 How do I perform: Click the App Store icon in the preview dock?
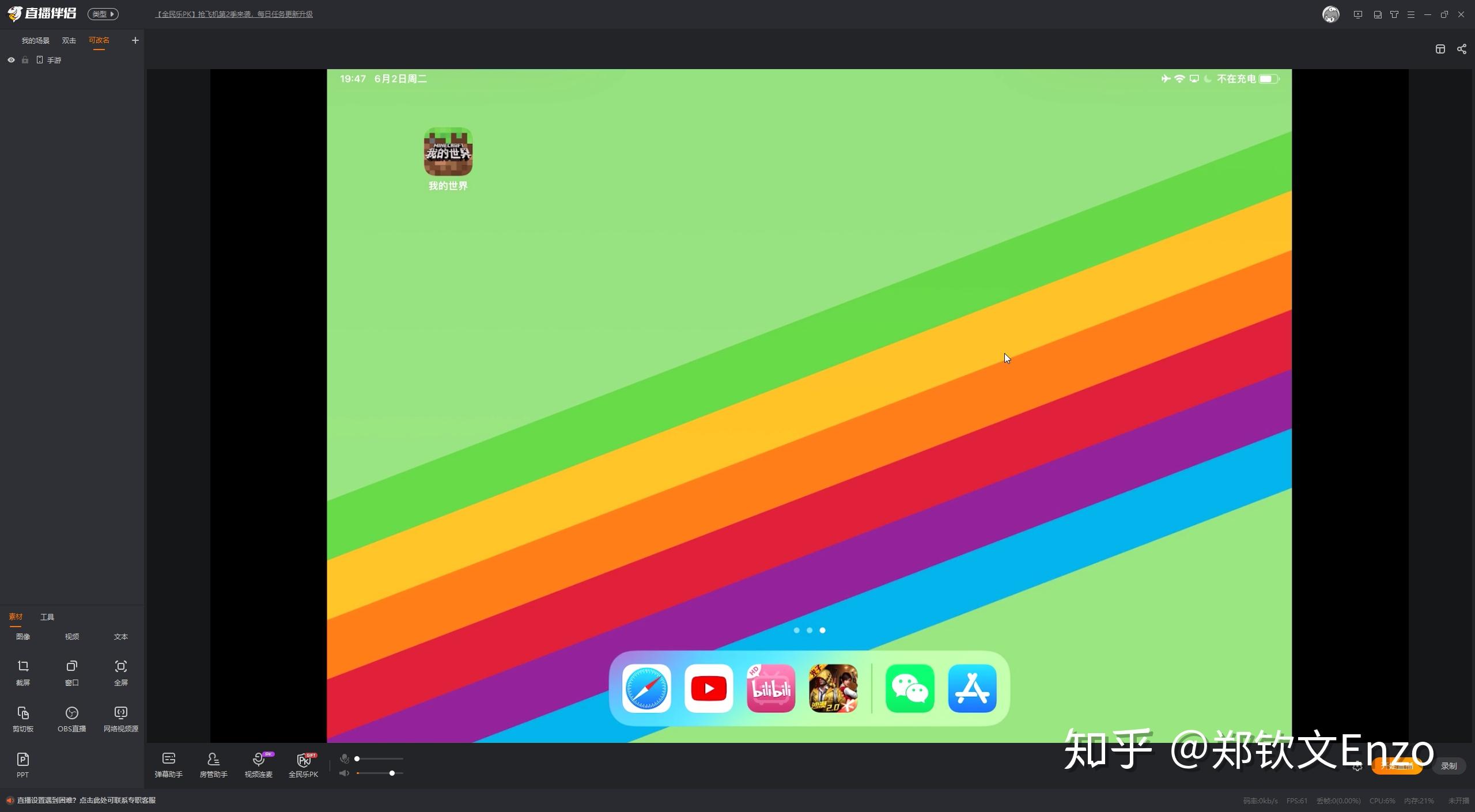pyautogui.click(x=973, y=688)
